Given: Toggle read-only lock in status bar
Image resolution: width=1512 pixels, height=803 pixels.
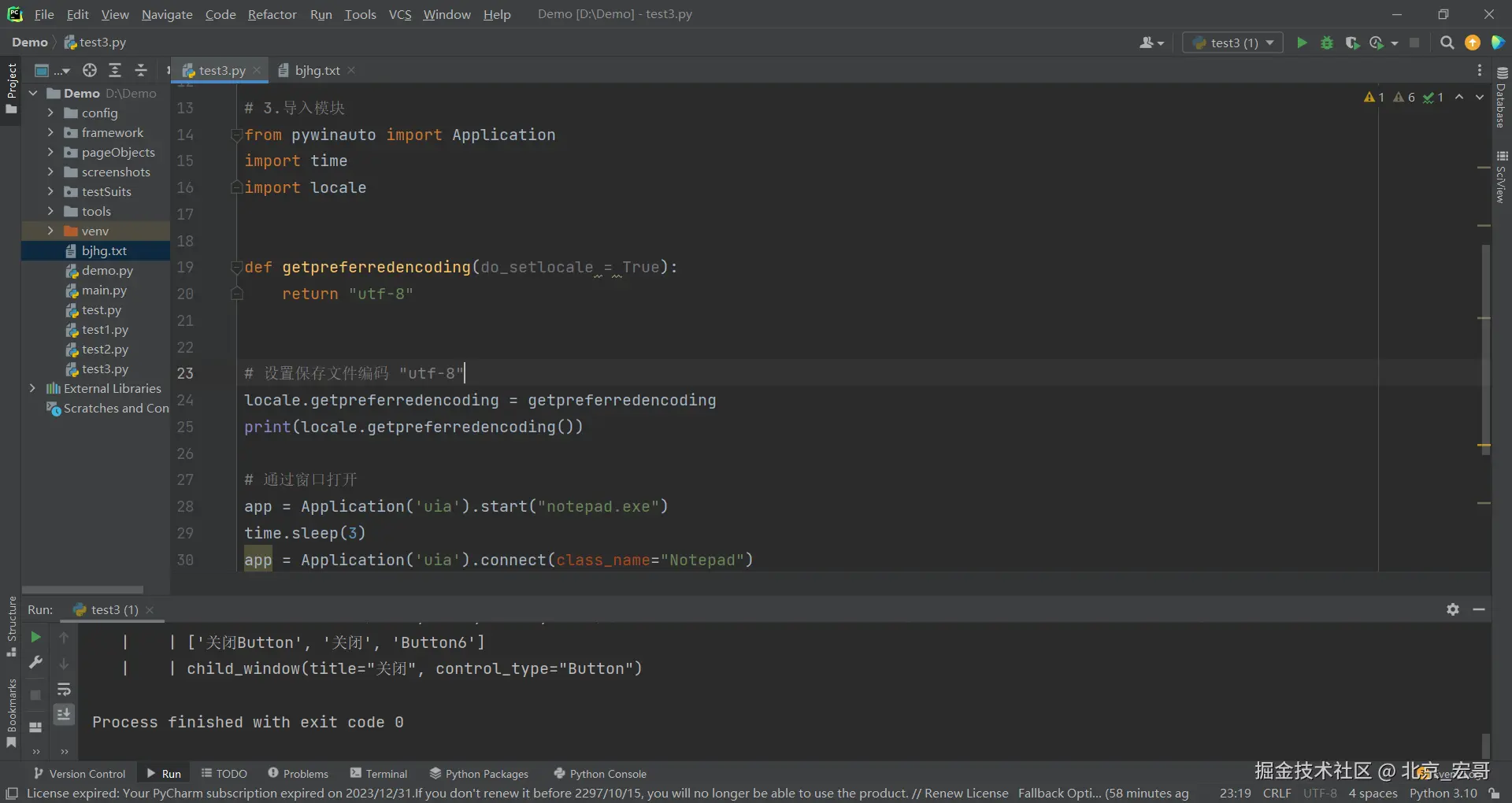Looking at the screenshot, I should click(x=1494, y=794).
